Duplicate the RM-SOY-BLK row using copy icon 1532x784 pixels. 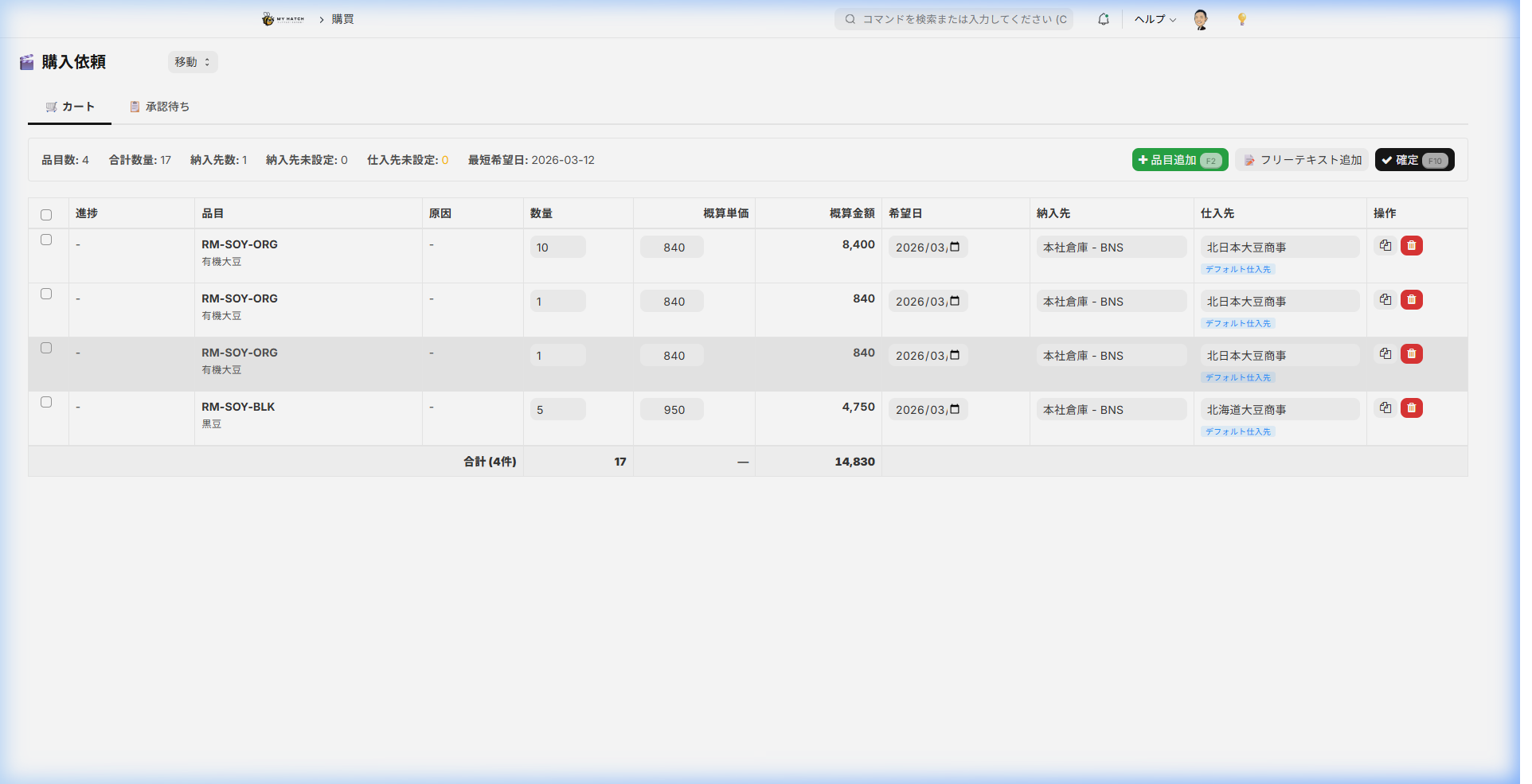tap(1385, 408)
